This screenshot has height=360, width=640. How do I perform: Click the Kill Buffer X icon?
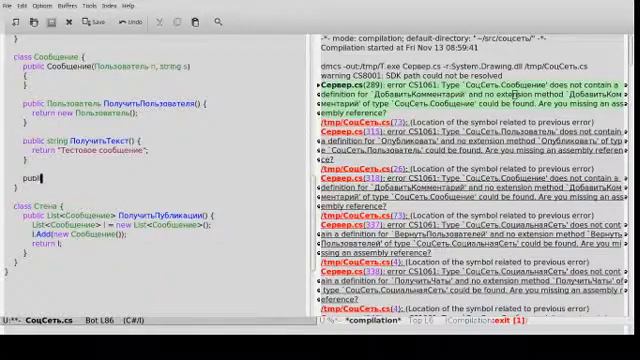coord(69,22)
